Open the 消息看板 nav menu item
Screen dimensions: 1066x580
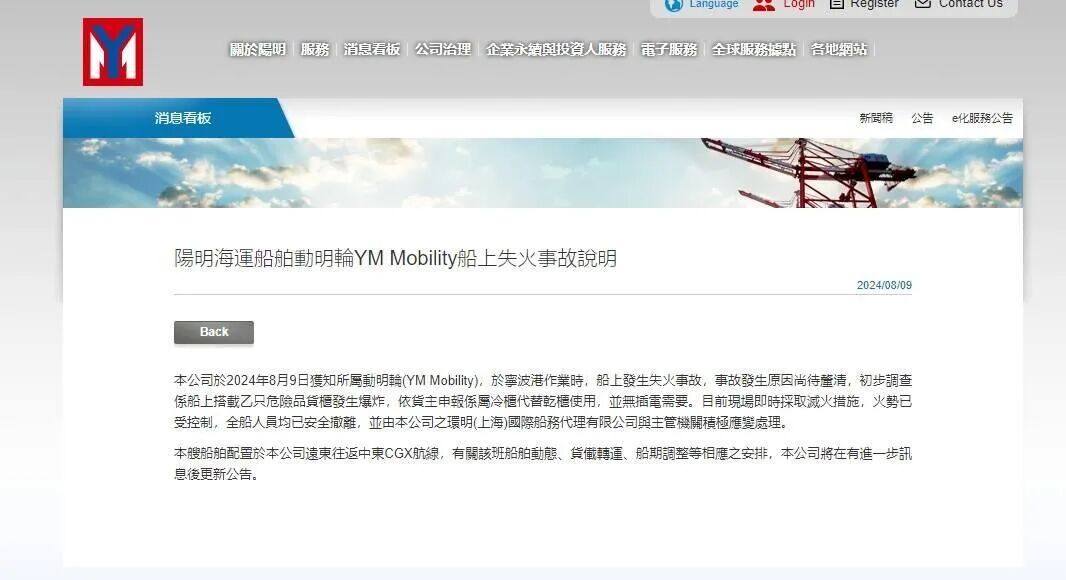coord(372,49)
